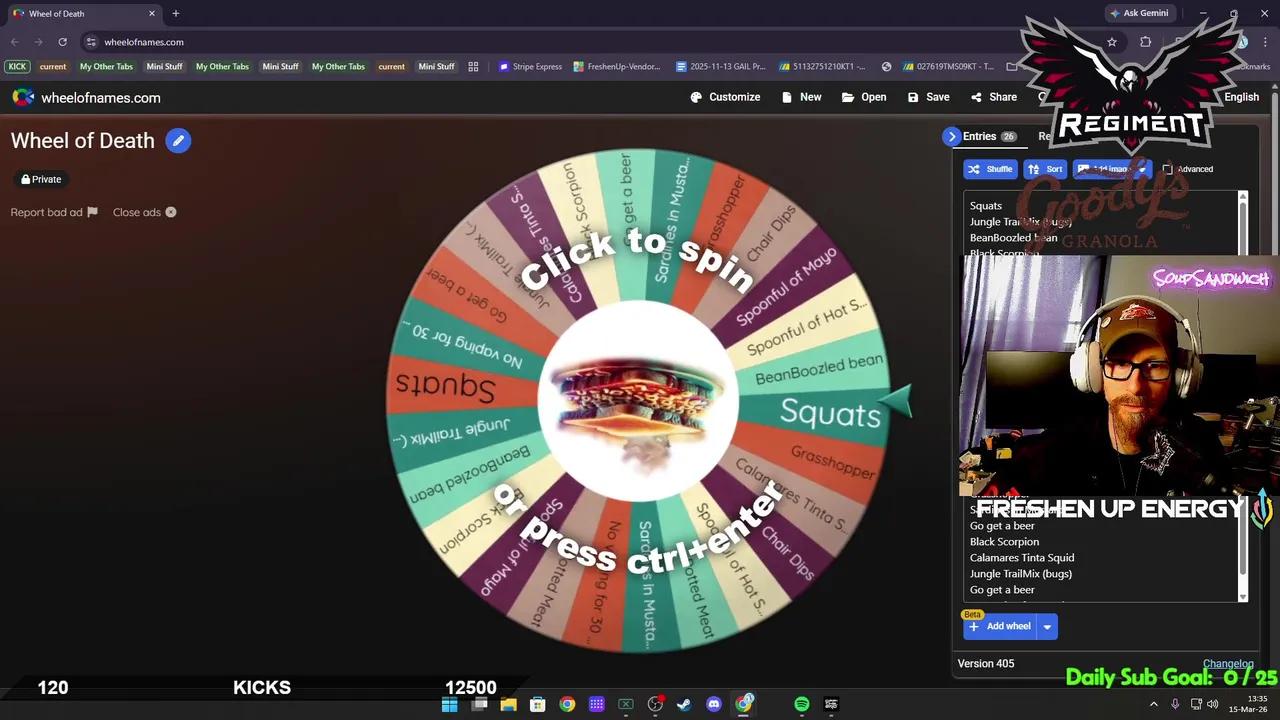Open the Changelog link

tap(1228, 663)
